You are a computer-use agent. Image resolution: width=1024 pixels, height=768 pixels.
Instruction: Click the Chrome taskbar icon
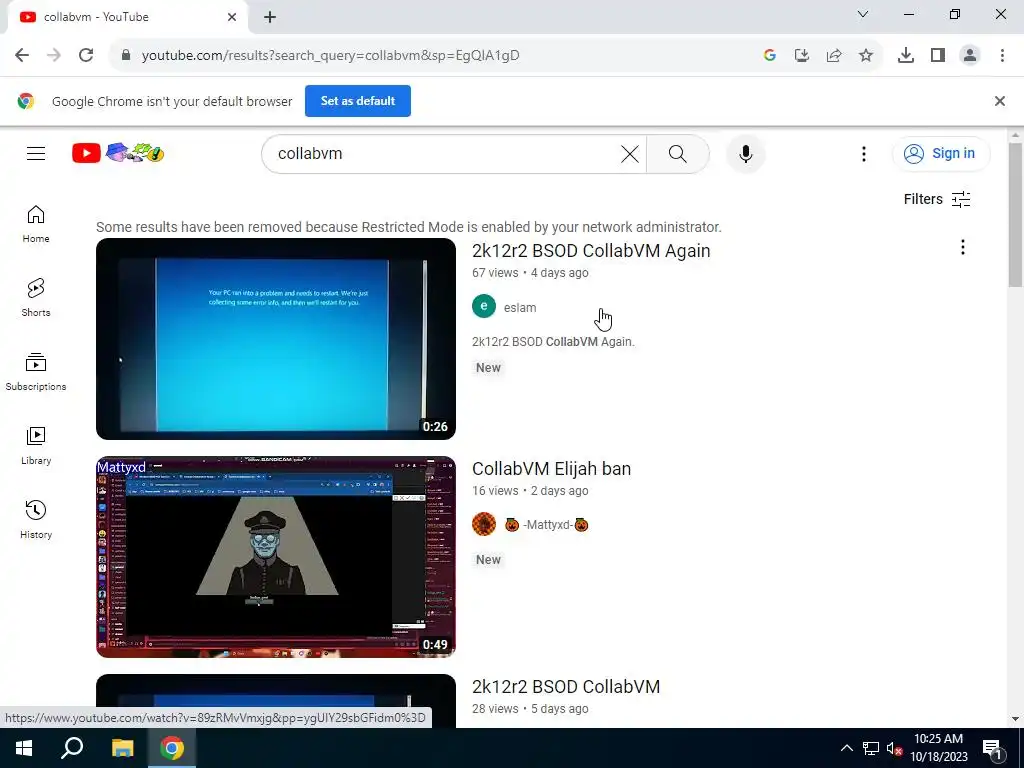pos(172,748)
